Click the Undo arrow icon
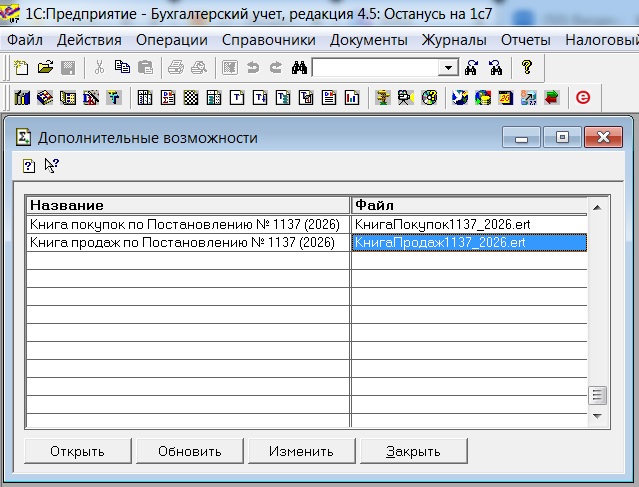639x487 pixels. [253, 67]
